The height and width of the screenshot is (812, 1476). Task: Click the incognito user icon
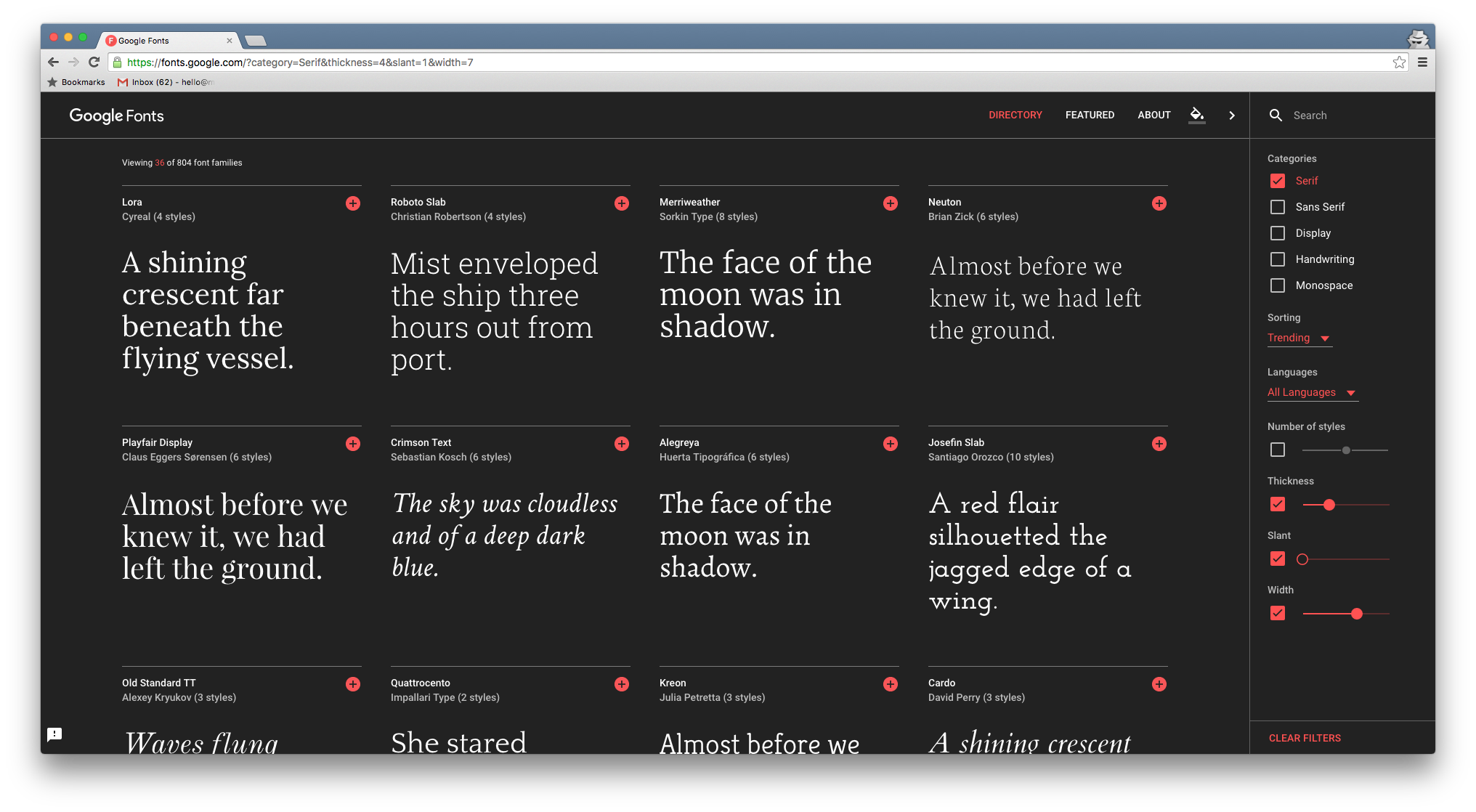[1418, 38]
